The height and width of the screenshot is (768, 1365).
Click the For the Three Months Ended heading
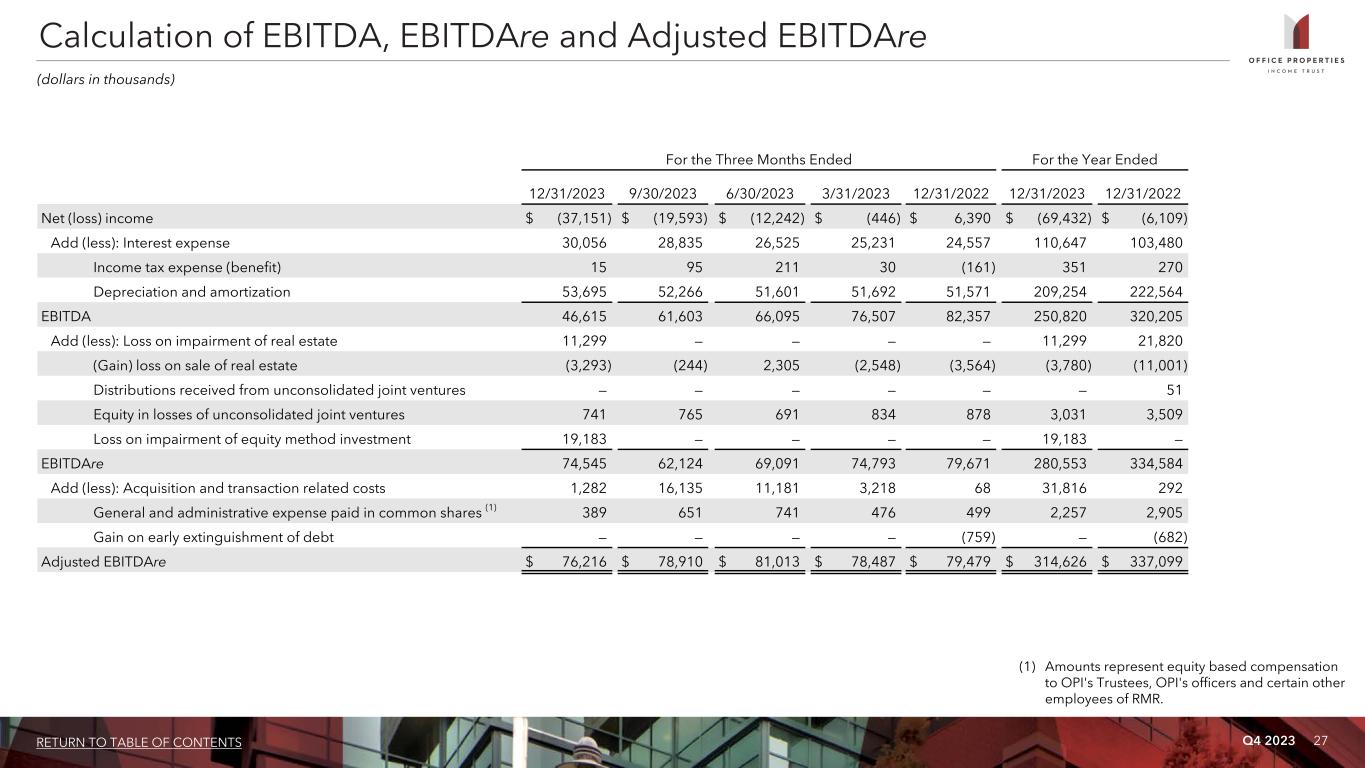(x=758, y=159)
